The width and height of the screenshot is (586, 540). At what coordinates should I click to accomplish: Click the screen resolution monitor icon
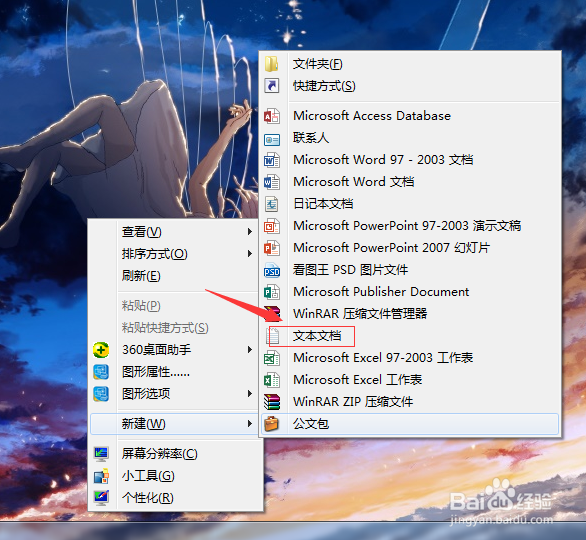click(101, 454)
